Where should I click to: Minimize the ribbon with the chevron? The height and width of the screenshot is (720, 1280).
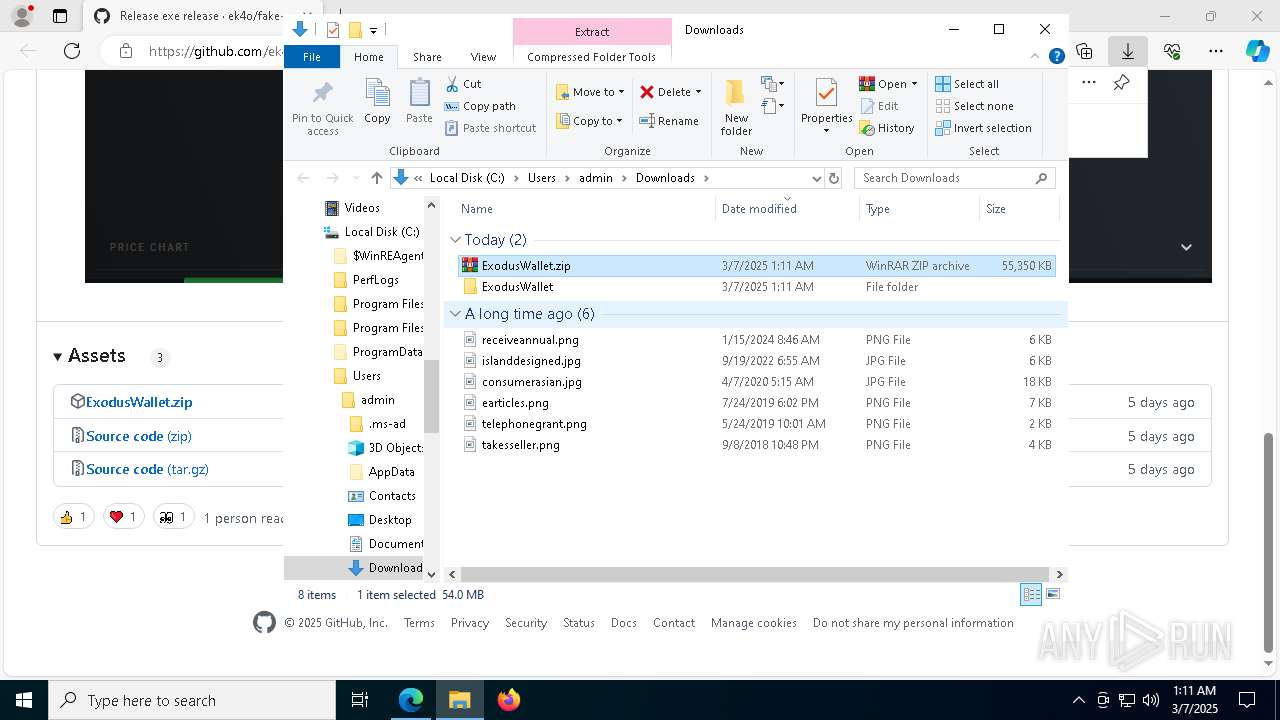1035,57
